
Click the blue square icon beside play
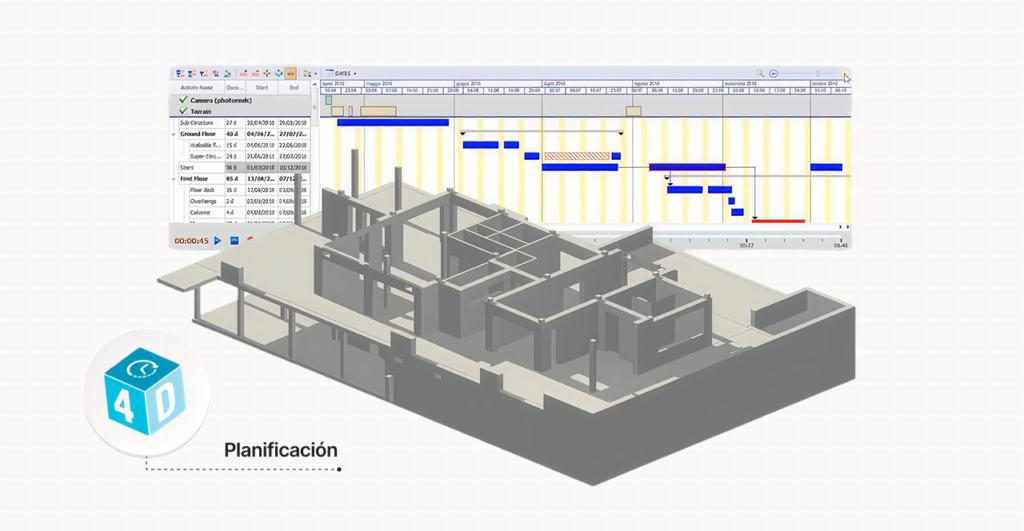coord(234,240)
